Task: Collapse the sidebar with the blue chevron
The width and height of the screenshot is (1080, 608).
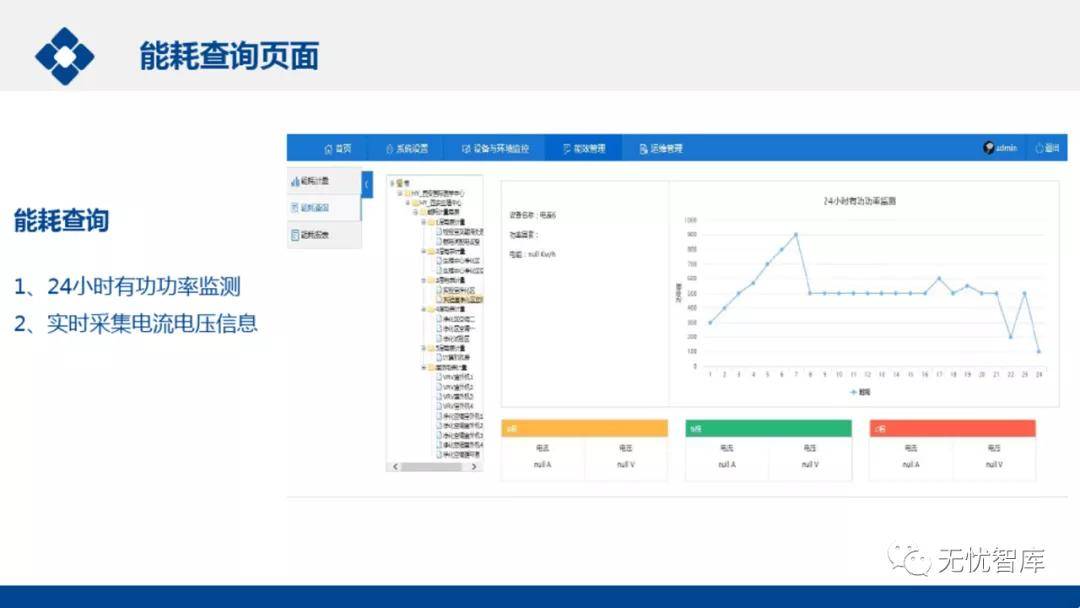Action: [367, 184]
